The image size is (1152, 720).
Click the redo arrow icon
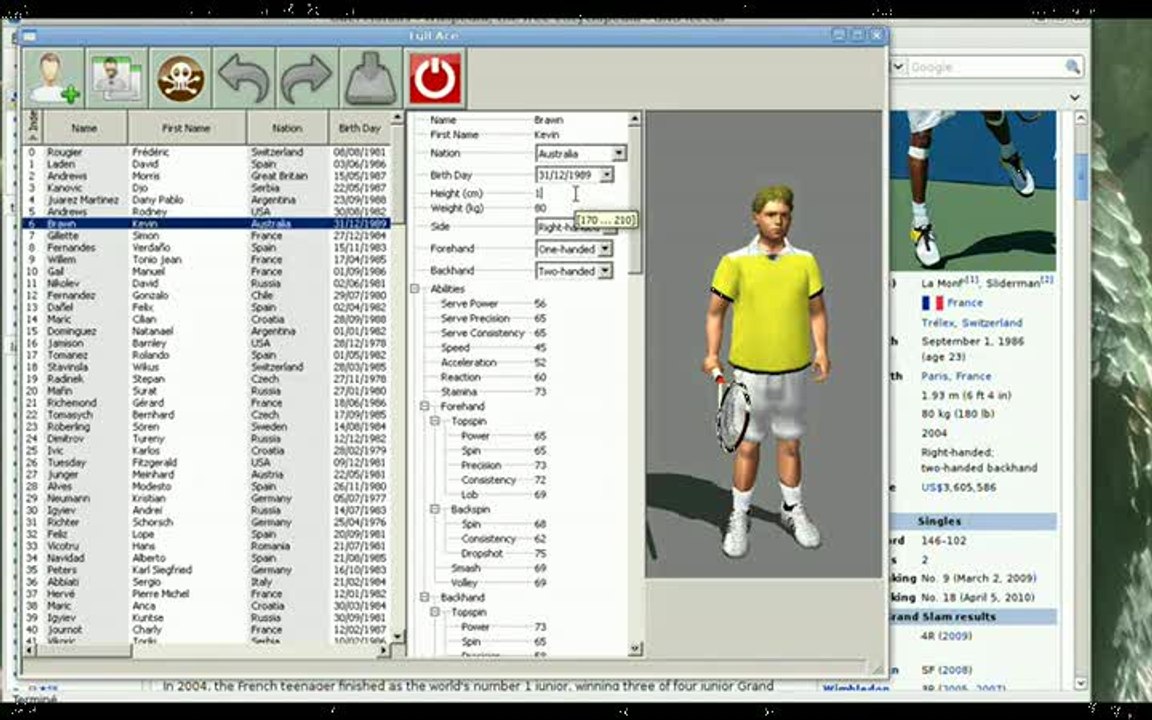point(307,78)
